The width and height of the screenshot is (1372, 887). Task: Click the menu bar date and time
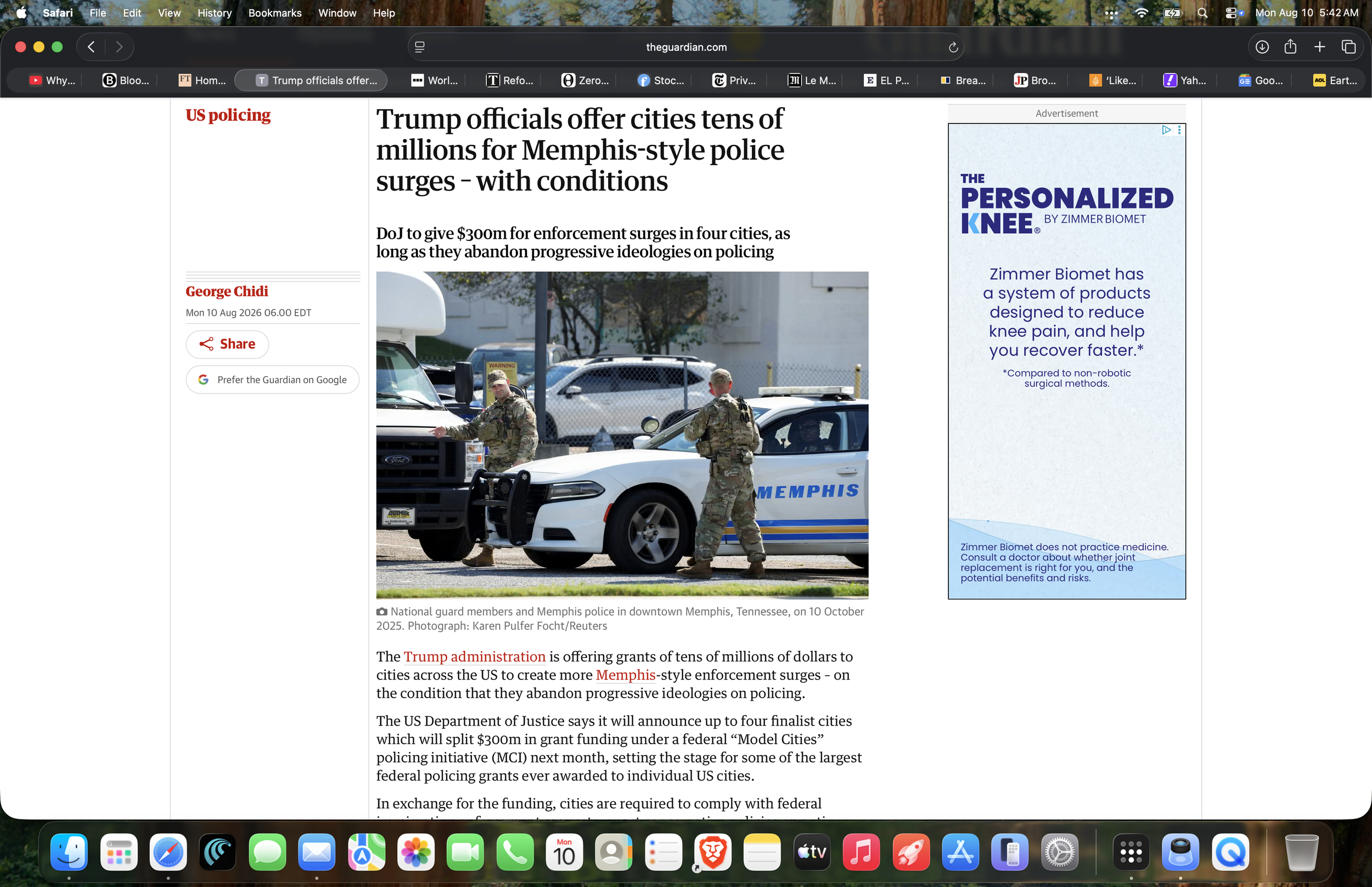tap(1306, 13)
